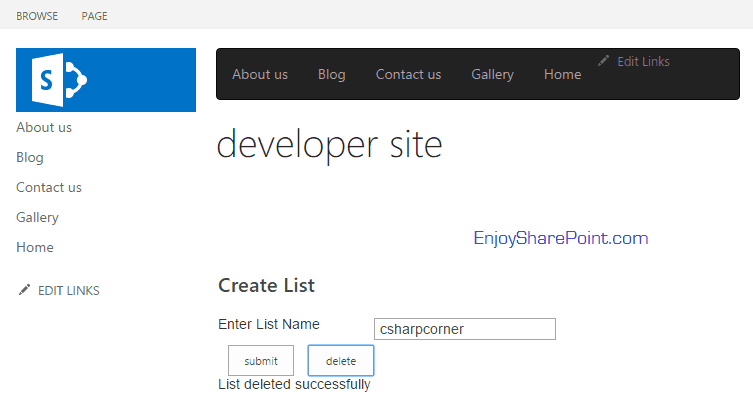753x413 pixels.
Task: Open Gallery from the top navigation bar
Action: point(492,74)
